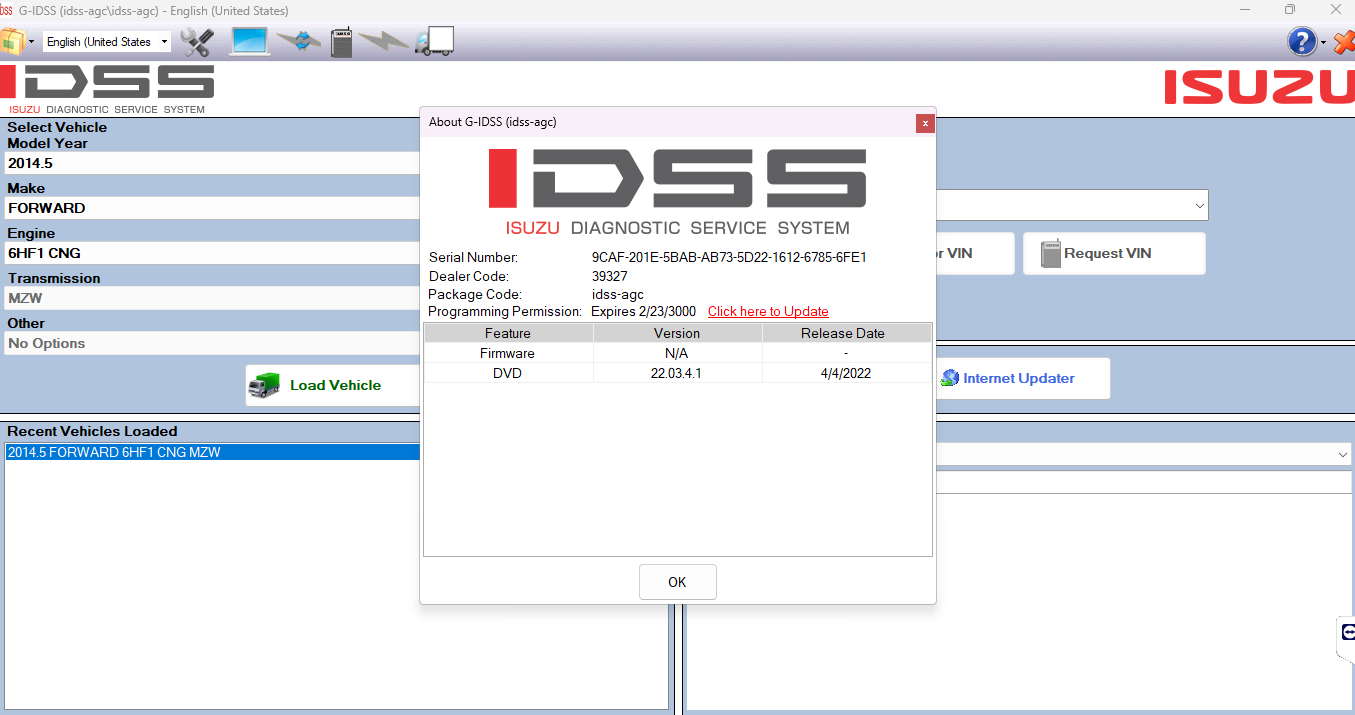Click the 4/4/2022 release date cell
1355x715 pixels.
pyautogui.click(x=846, y=373)
